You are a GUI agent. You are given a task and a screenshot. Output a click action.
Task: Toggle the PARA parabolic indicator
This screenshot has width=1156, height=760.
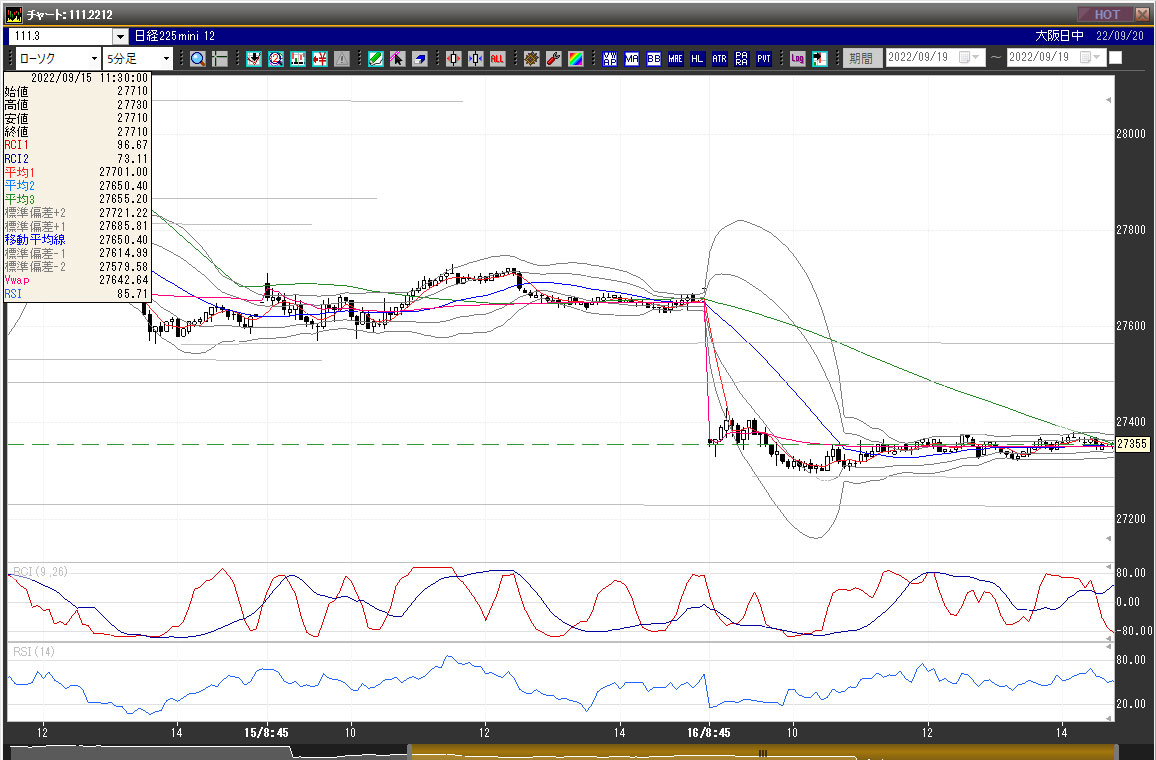click(x=742, y=59)
